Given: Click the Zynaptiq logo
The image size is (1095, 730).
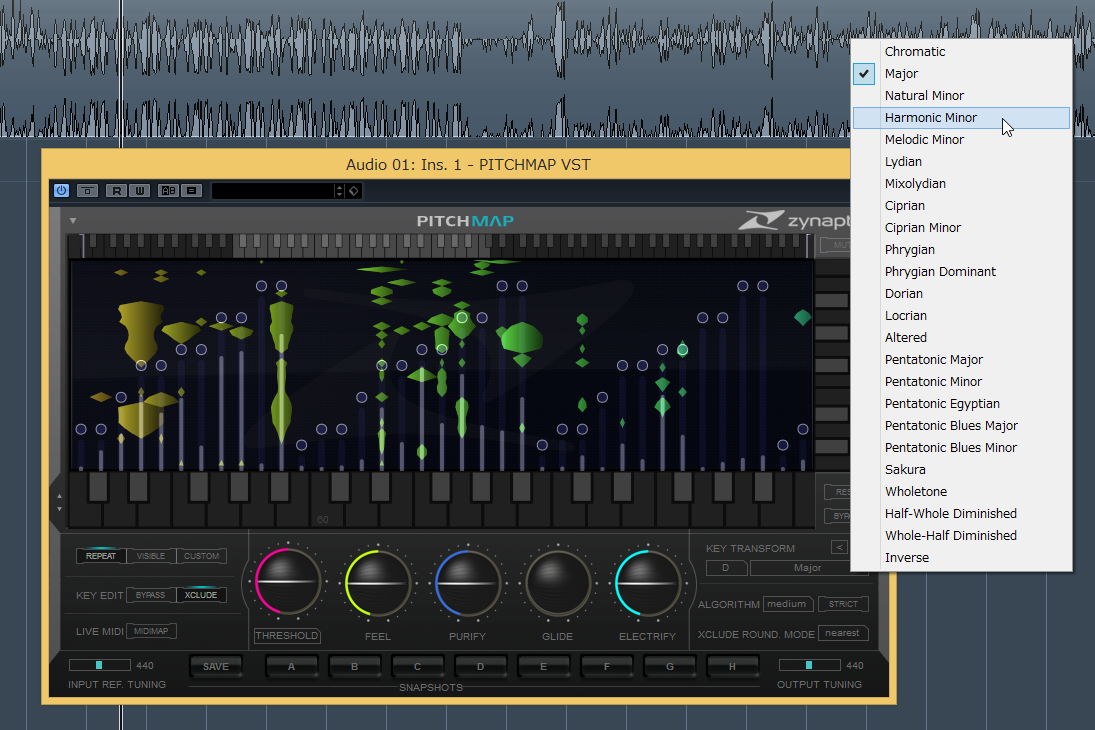Looking at the screenshot, I should point(795,221).
